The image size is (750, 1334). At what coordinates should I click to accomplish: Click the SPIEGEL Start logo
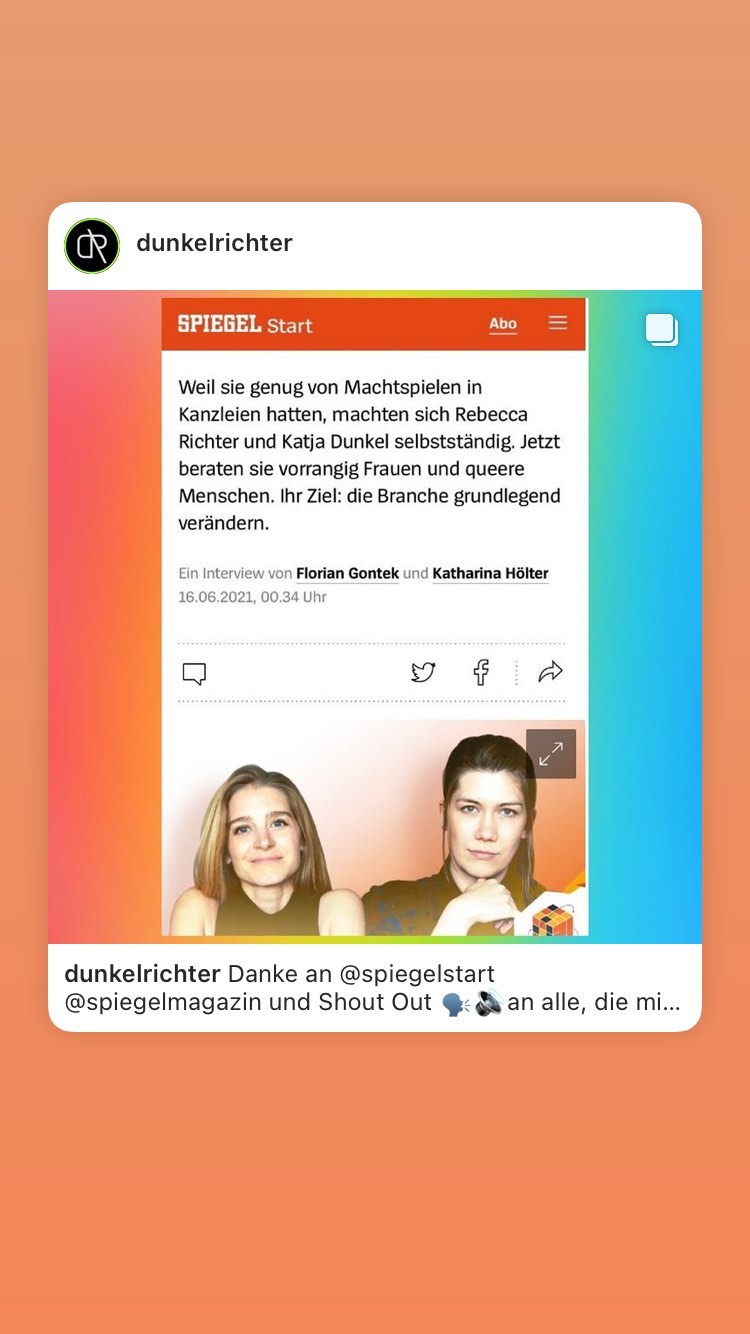[x=245, y=324]
